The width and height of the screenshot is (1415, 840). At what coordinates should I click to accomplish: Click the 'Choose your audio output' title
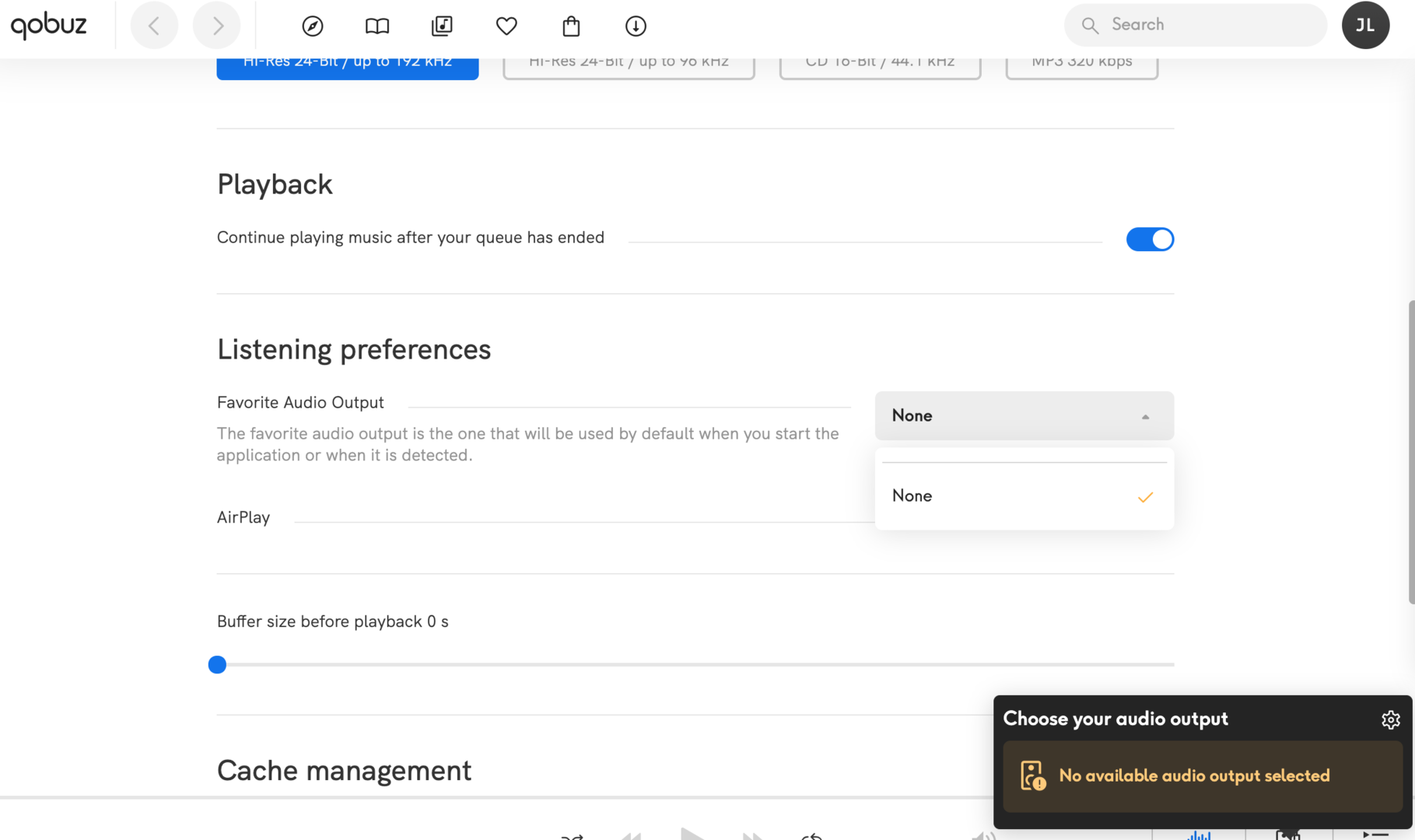[x=1116, y=719]
